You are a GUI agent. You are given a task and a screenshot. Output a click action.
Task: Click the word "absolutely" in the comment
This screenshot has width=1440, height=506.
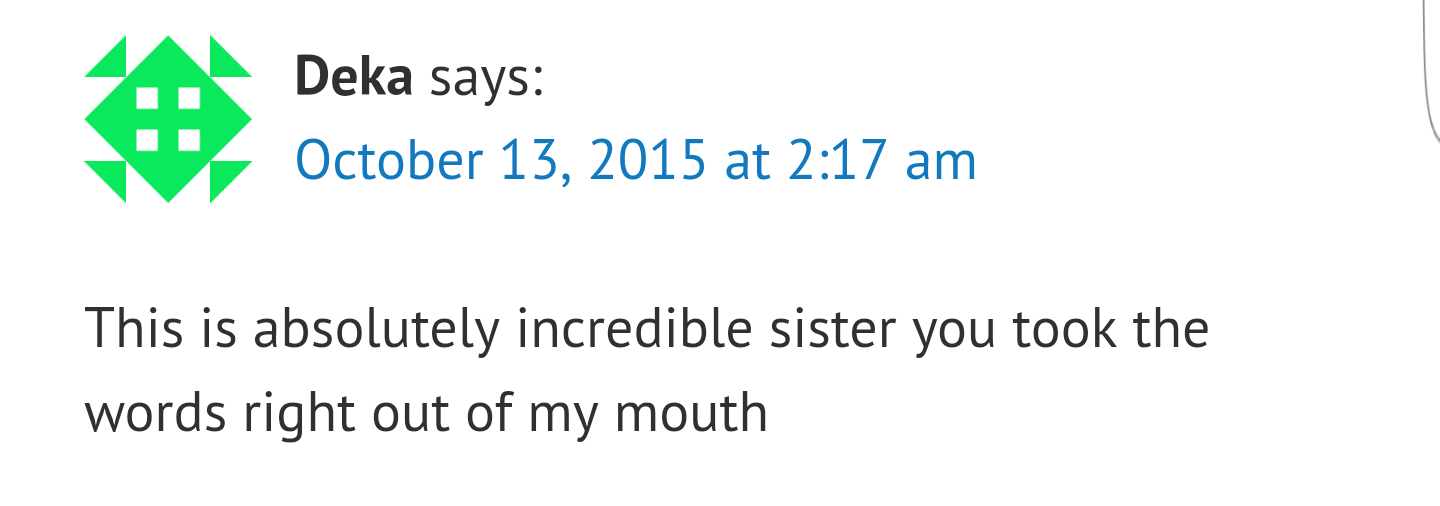pyautogui.click(x=375, y=329)
